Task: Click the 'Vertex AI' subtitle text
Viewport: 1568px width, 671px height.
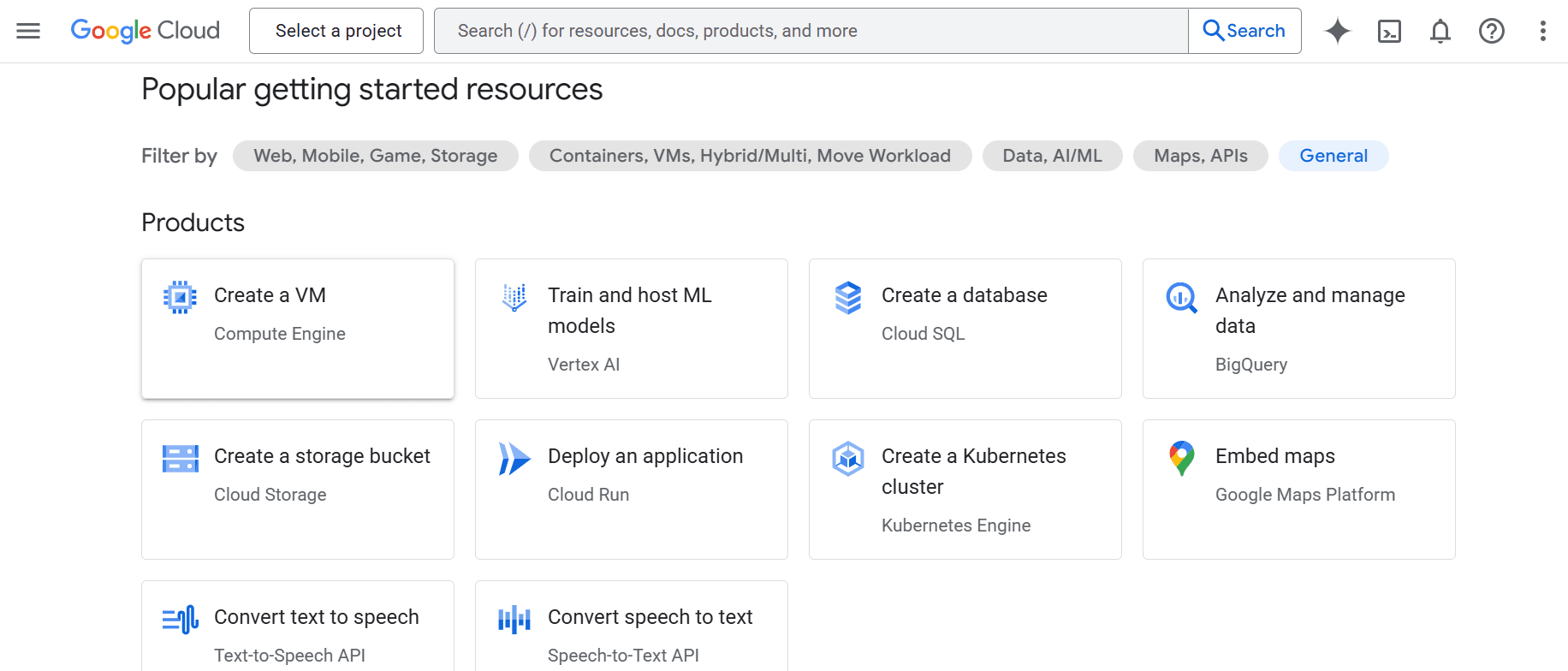Action: pyautogui.click(x=584, y=365)
